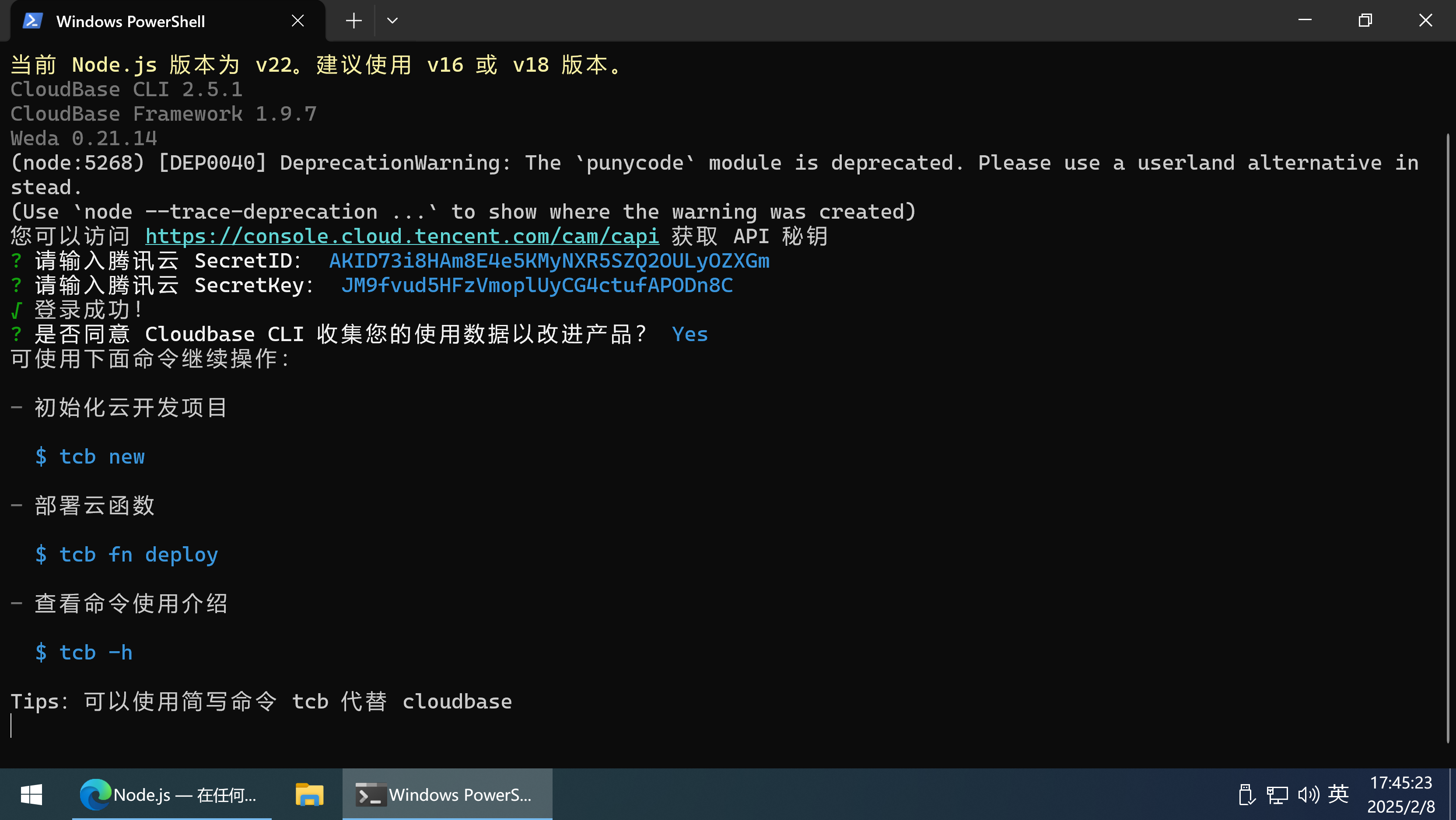Click the Node.js v22 version warning line
Viewport: 1456px width, 820px height.
pos(316,65)
